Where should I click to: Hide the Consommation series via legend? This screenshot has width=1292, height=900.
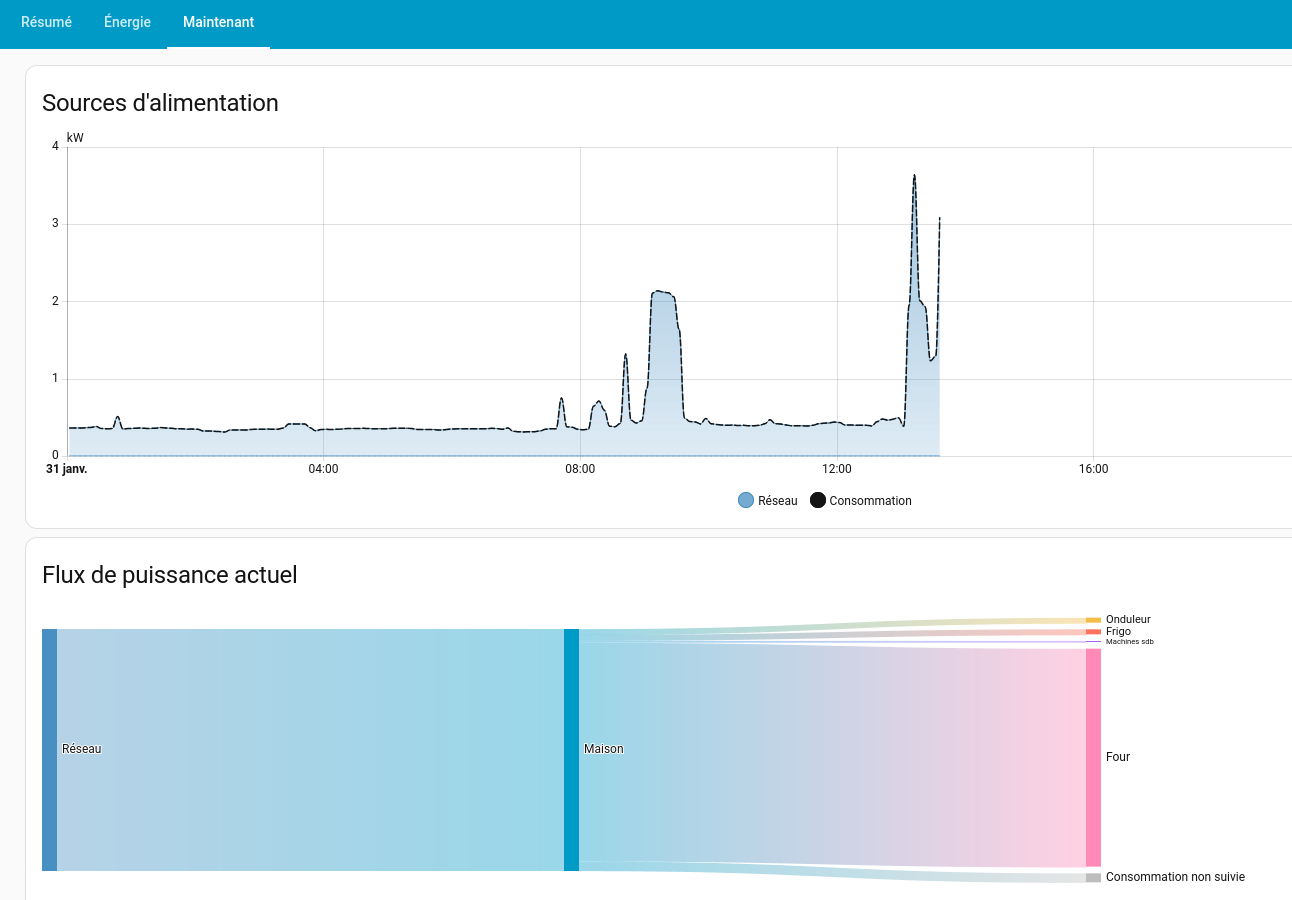[870, 501]
